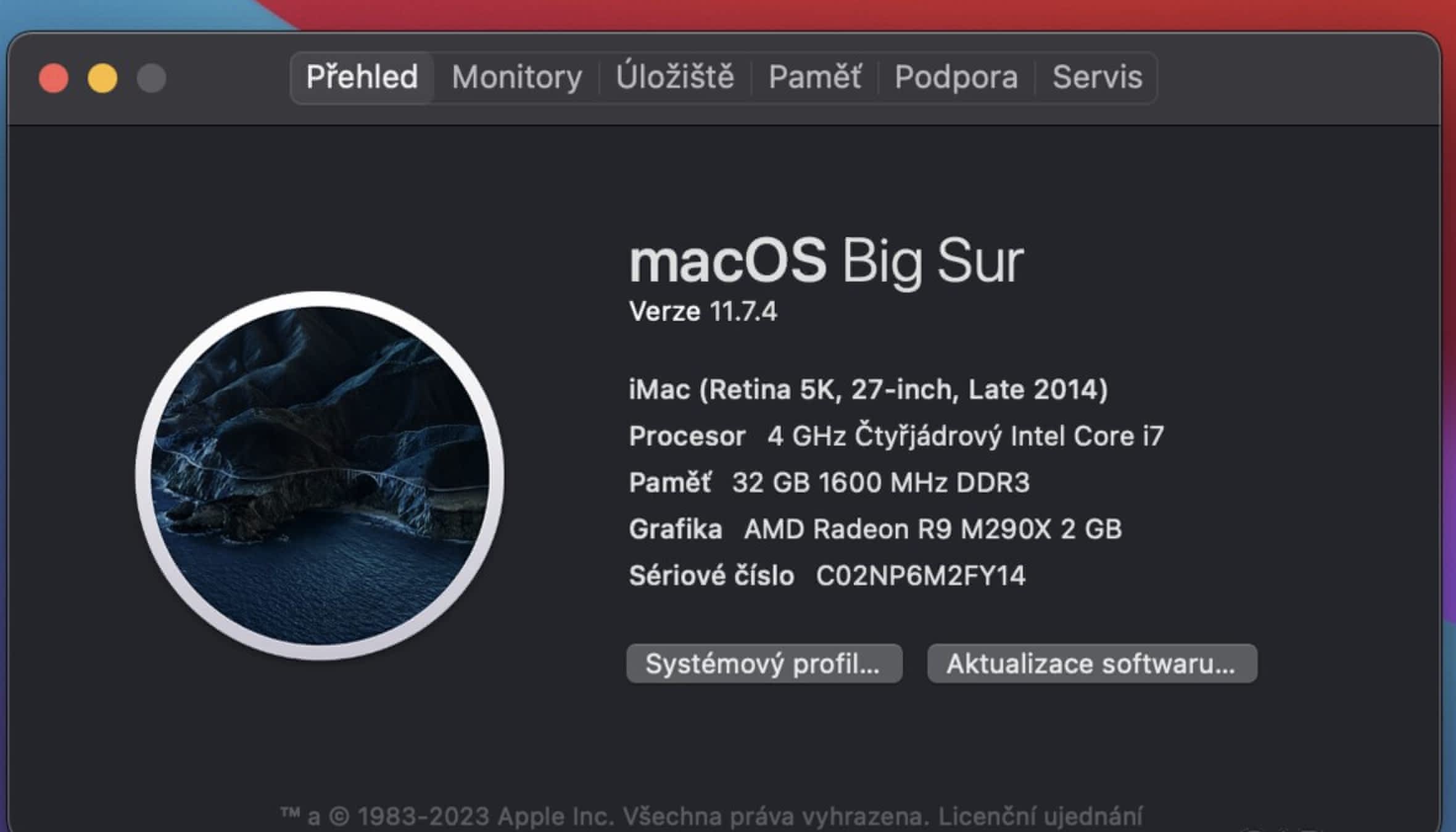Click the Systémový profil... button
This screenshot has height=832, width=1456.
pyautogui.click(x=764, y=664)
